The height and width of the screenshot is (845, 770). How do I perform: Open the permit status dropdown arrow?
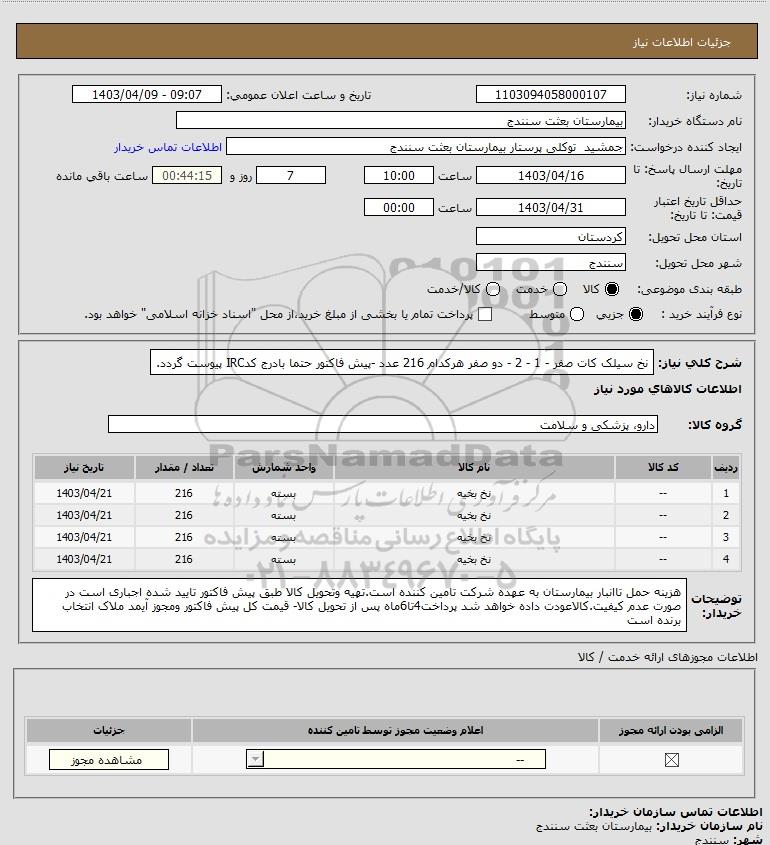coord(255,760)
